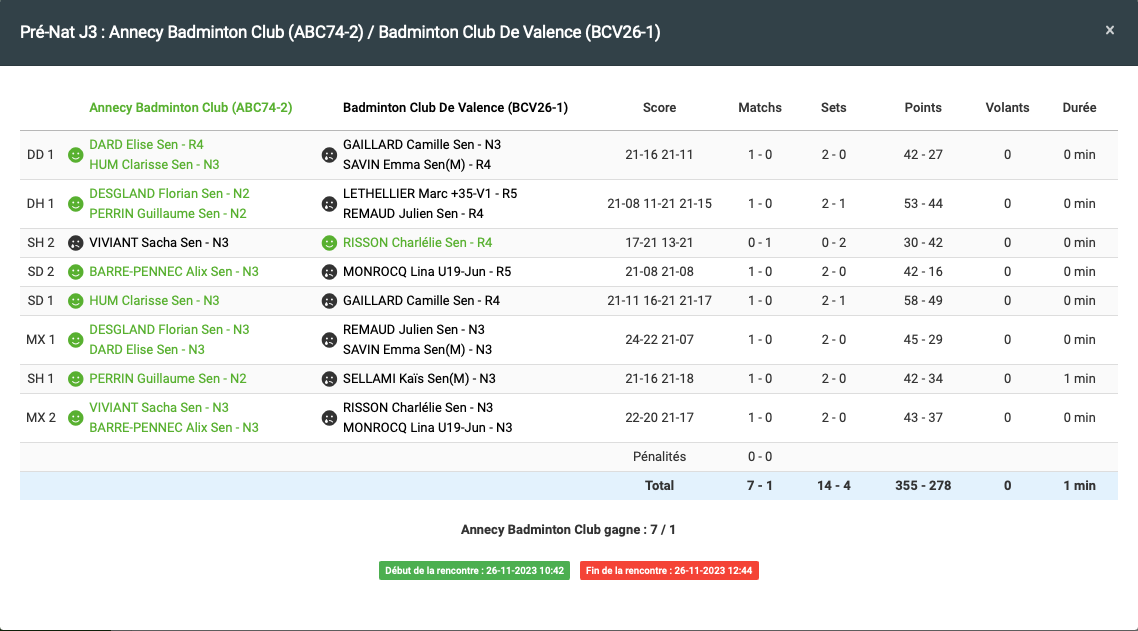
Task: Select DESGLAND Florian Sen - N3 in MX 1
Action: [169, 330]
